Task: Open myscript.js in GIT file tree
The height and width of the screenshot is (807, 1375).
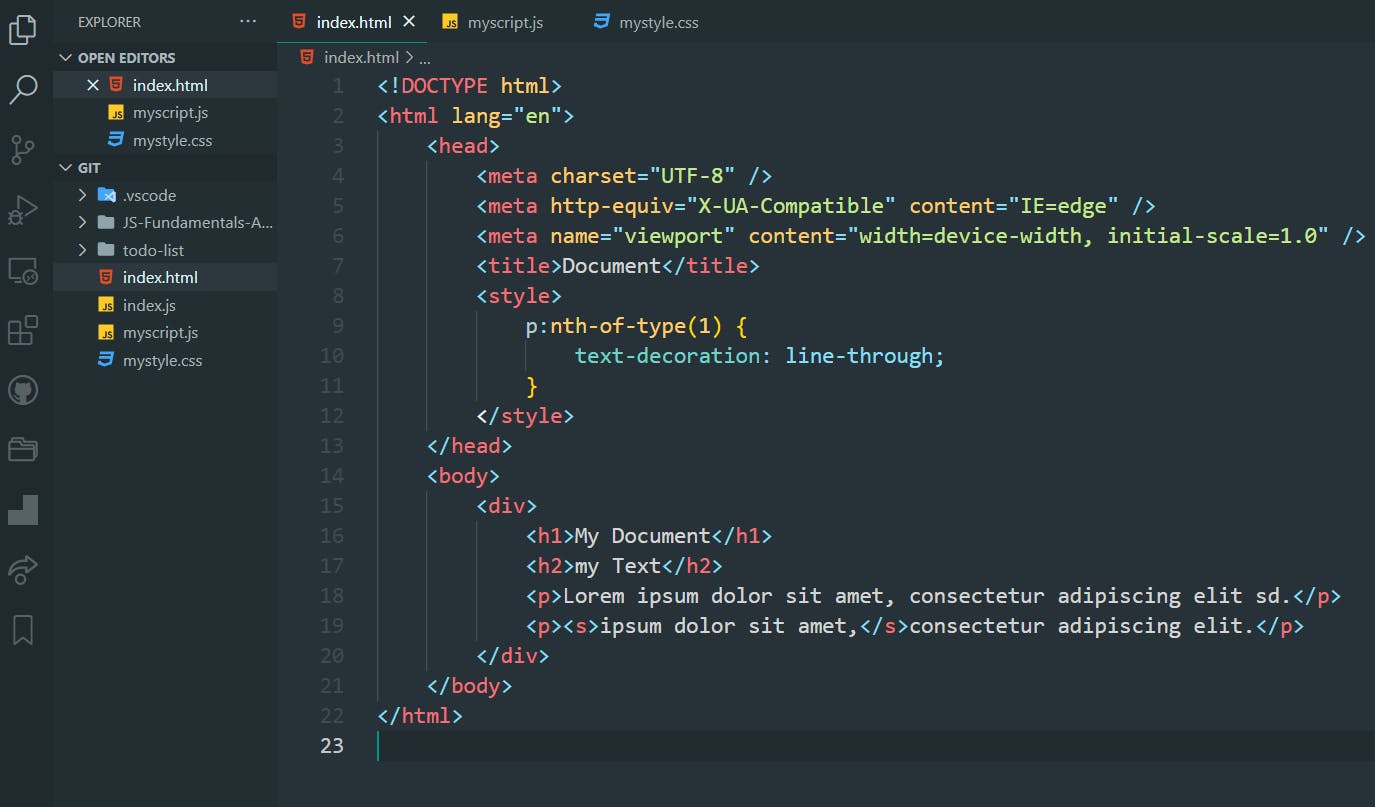Action: pyautogui.click(x=165, y=332)
